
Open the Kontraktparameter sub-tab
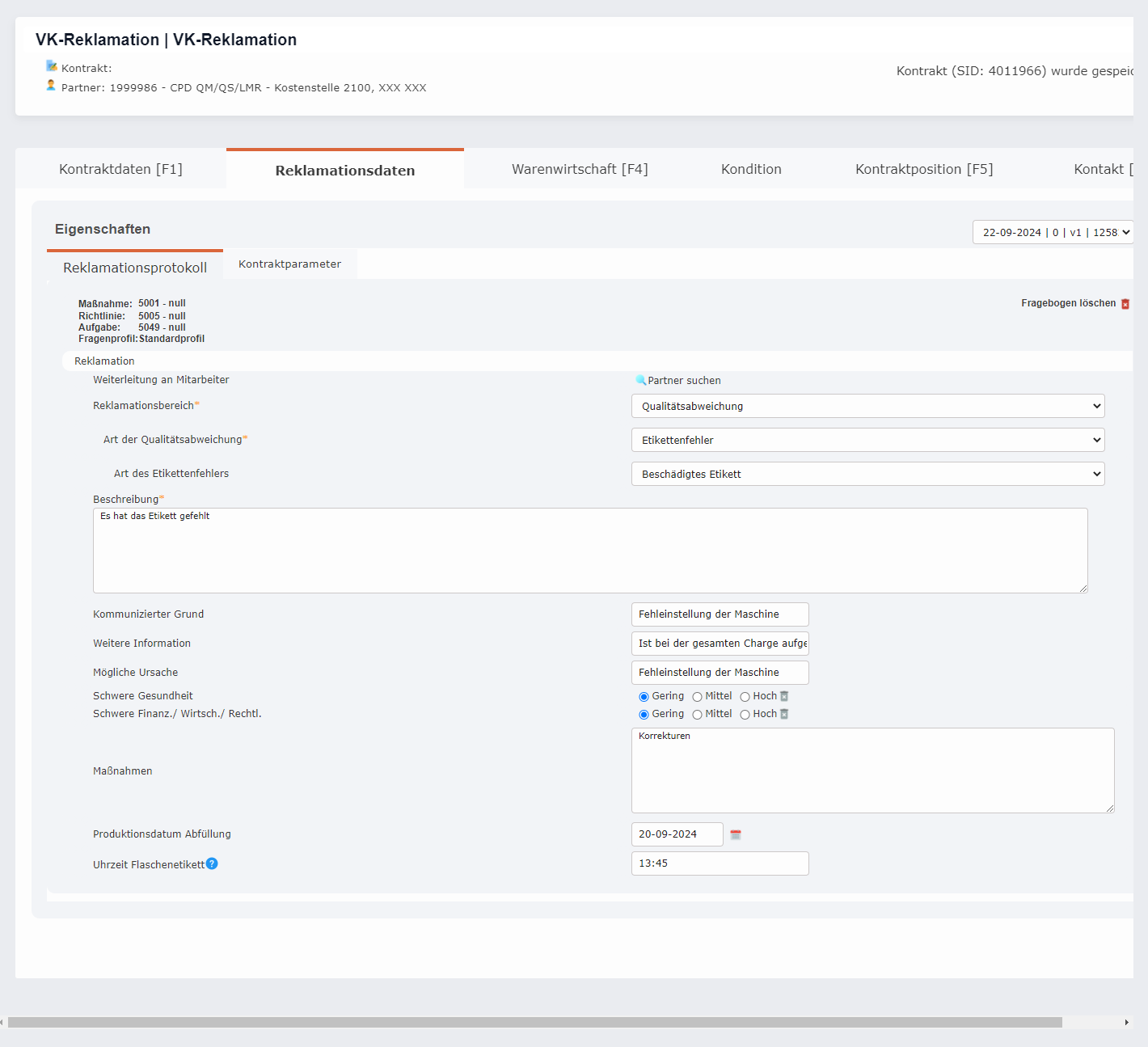coord(289,264)
